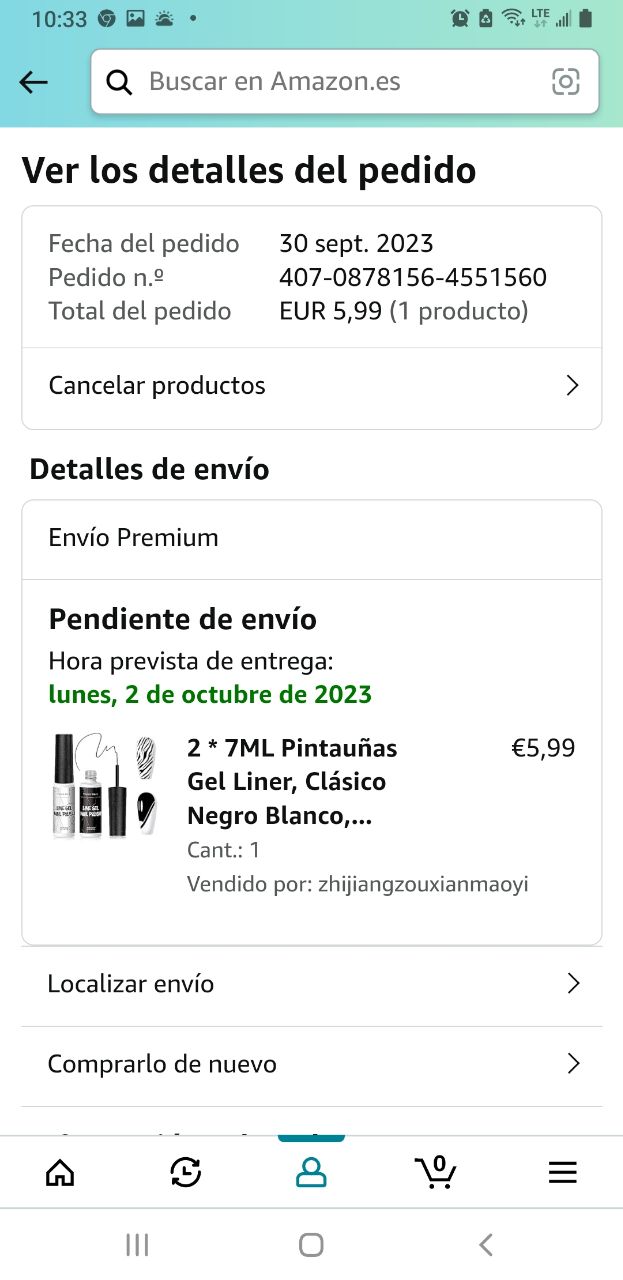This screenshot has width=623, height=1280.
Task: Tap the search magnifier icon
Action: [x=120, y=82]
